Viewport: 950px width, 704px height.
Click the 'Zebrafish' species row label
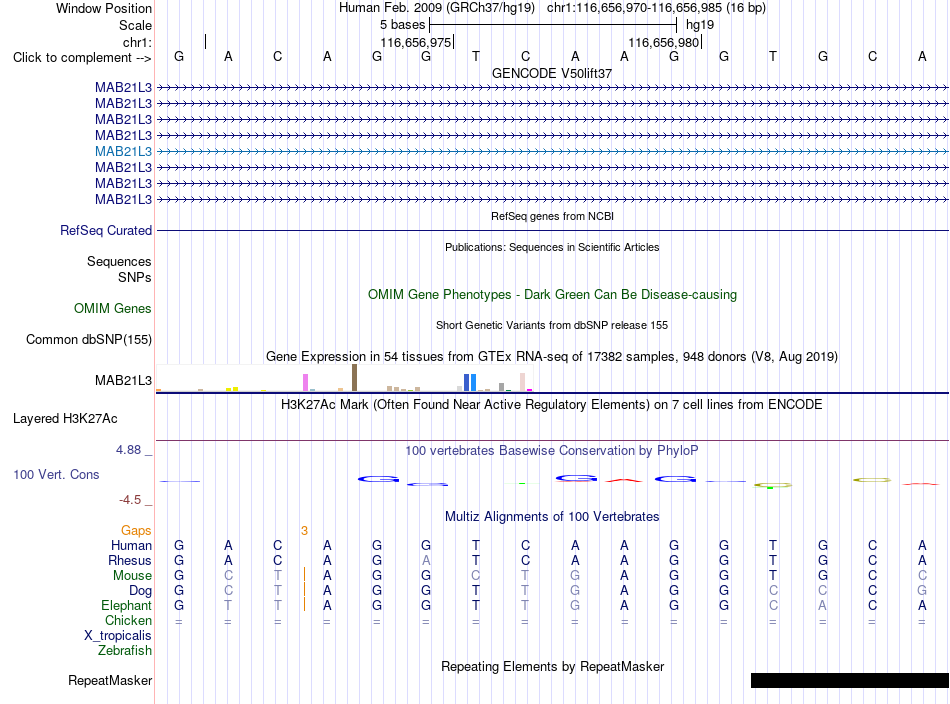point(125,651)
